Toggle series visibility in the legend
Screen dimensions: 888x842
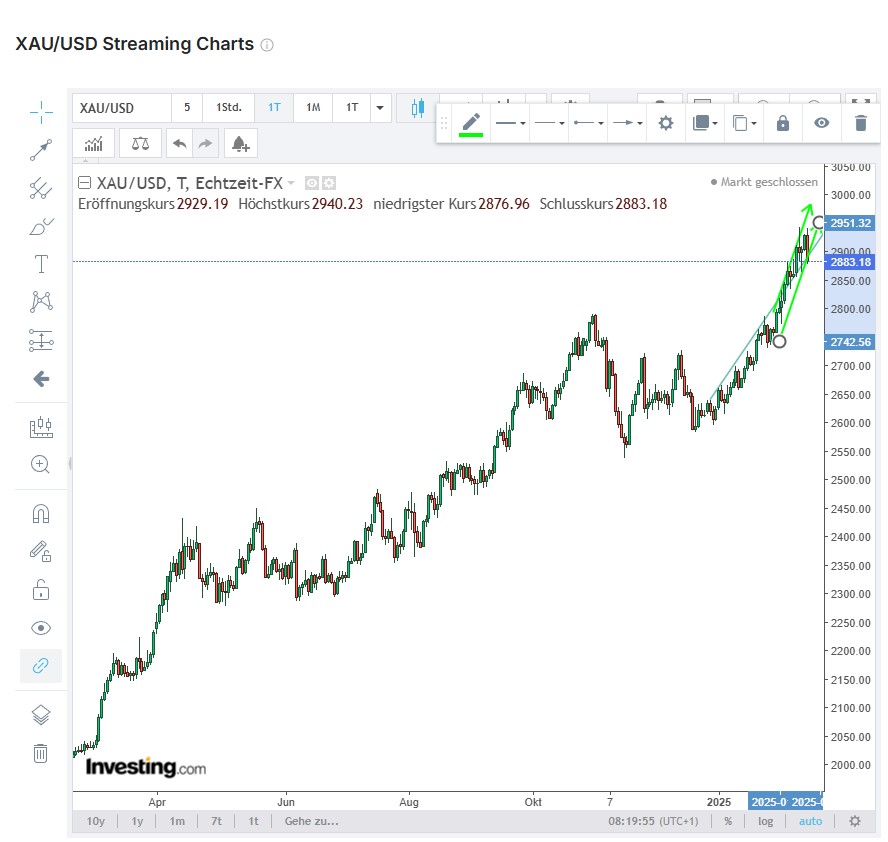point(311,183)
